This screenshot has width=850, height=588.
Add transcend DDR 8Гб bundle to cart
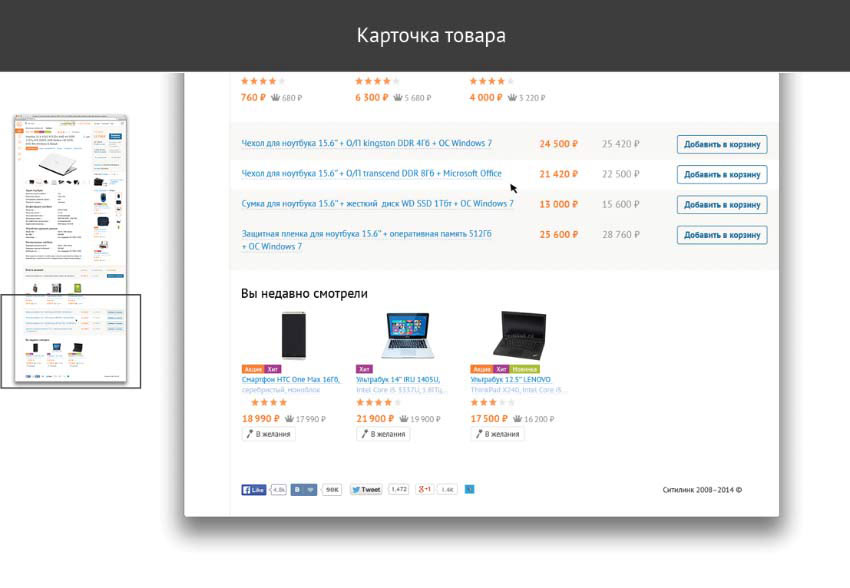[x=722, y=174]
